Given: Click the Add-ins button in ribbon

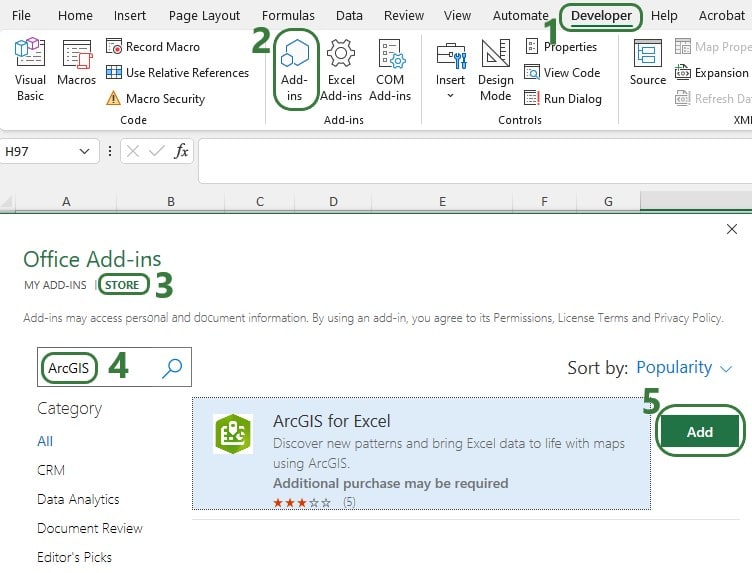Looking at the screenshot, I should pos(294,70).
